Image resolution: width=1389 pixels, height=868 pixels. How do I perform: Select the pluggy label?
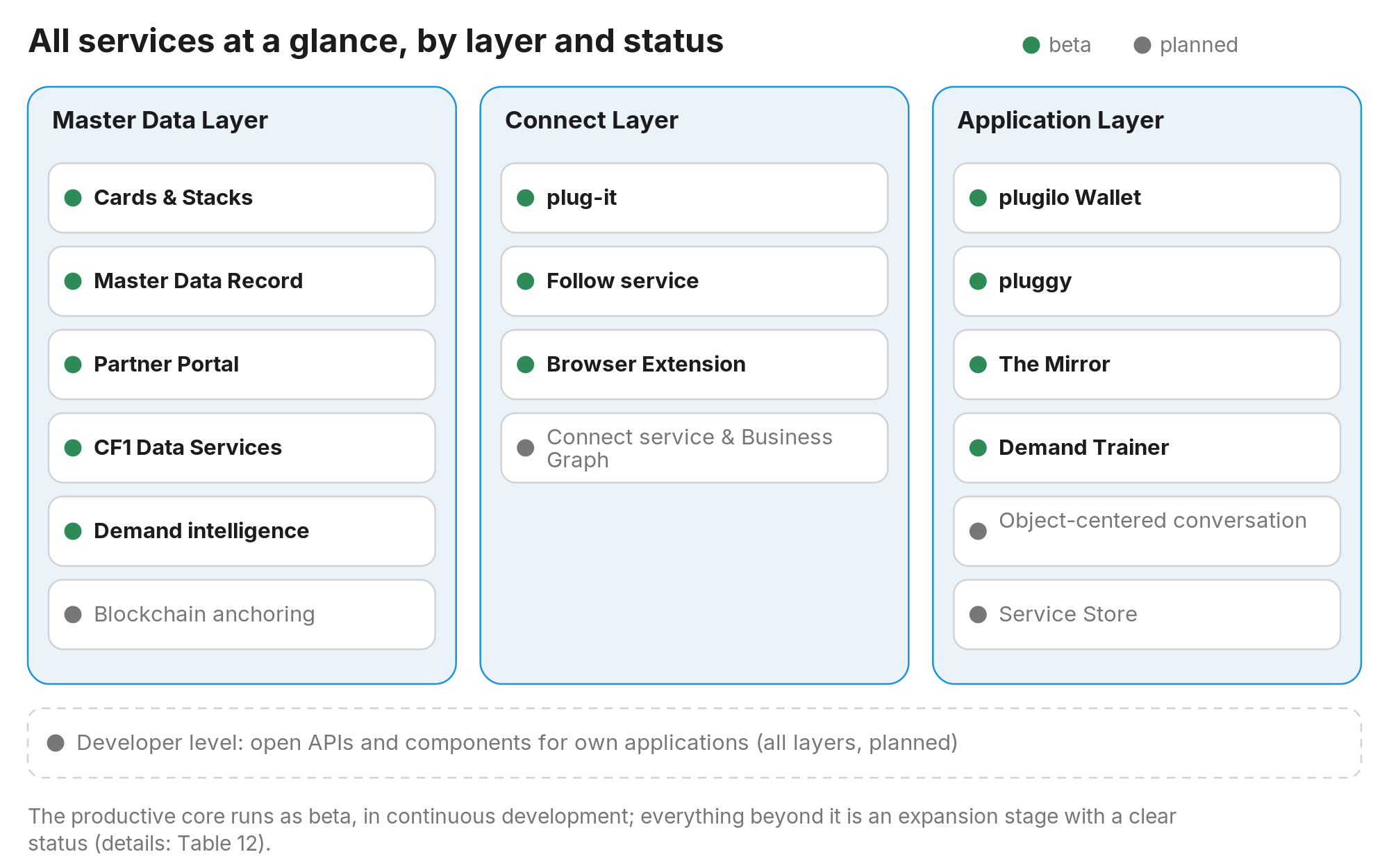point(1035,282)
